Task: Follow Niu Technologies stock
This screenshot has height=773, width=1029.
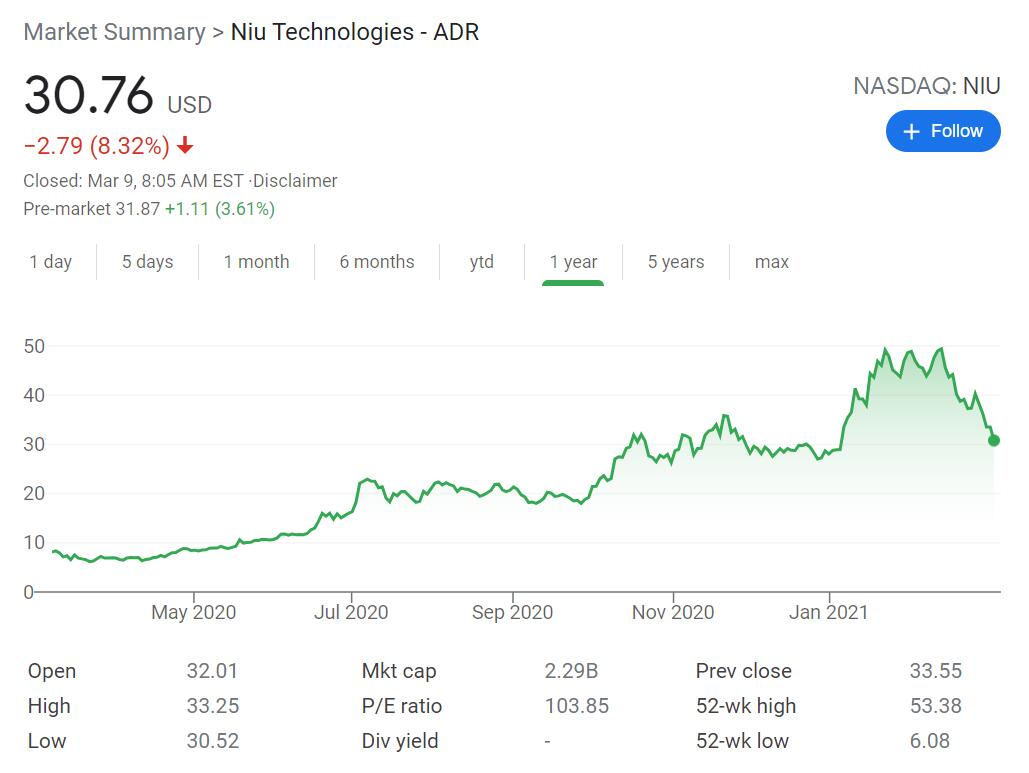Action: tap(943, 131)
